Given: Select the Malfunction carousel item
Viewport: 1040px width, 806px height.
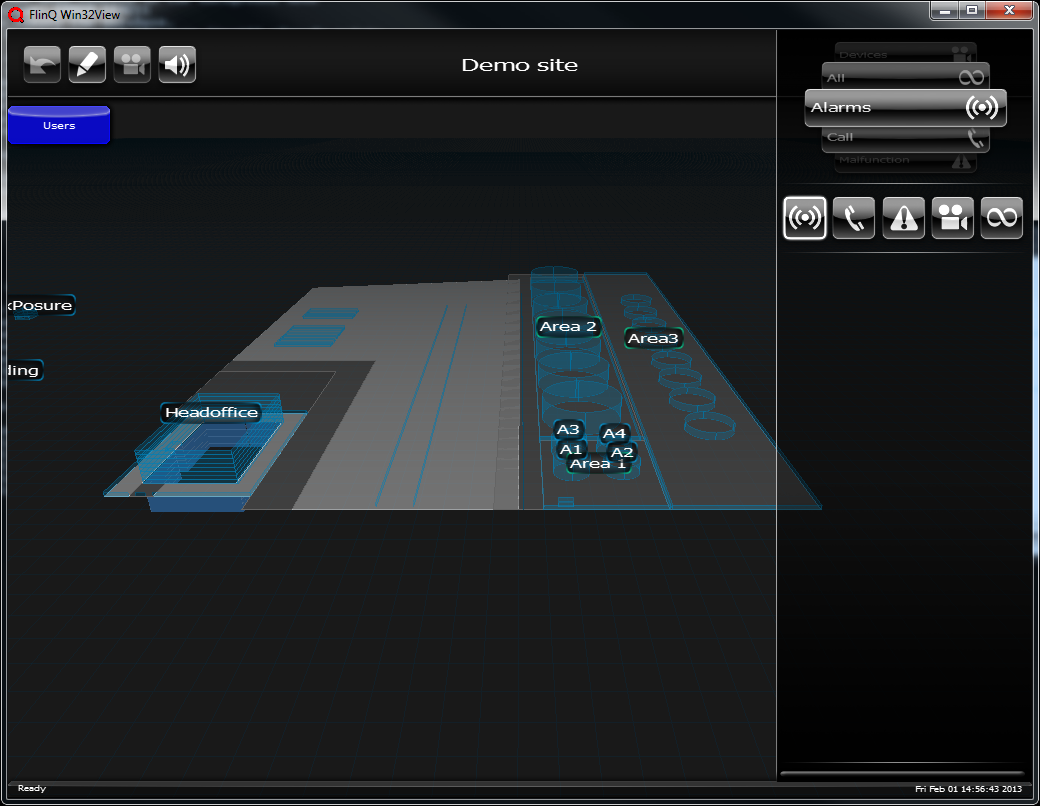Looking at the screenshot, I should pos(905,162).
